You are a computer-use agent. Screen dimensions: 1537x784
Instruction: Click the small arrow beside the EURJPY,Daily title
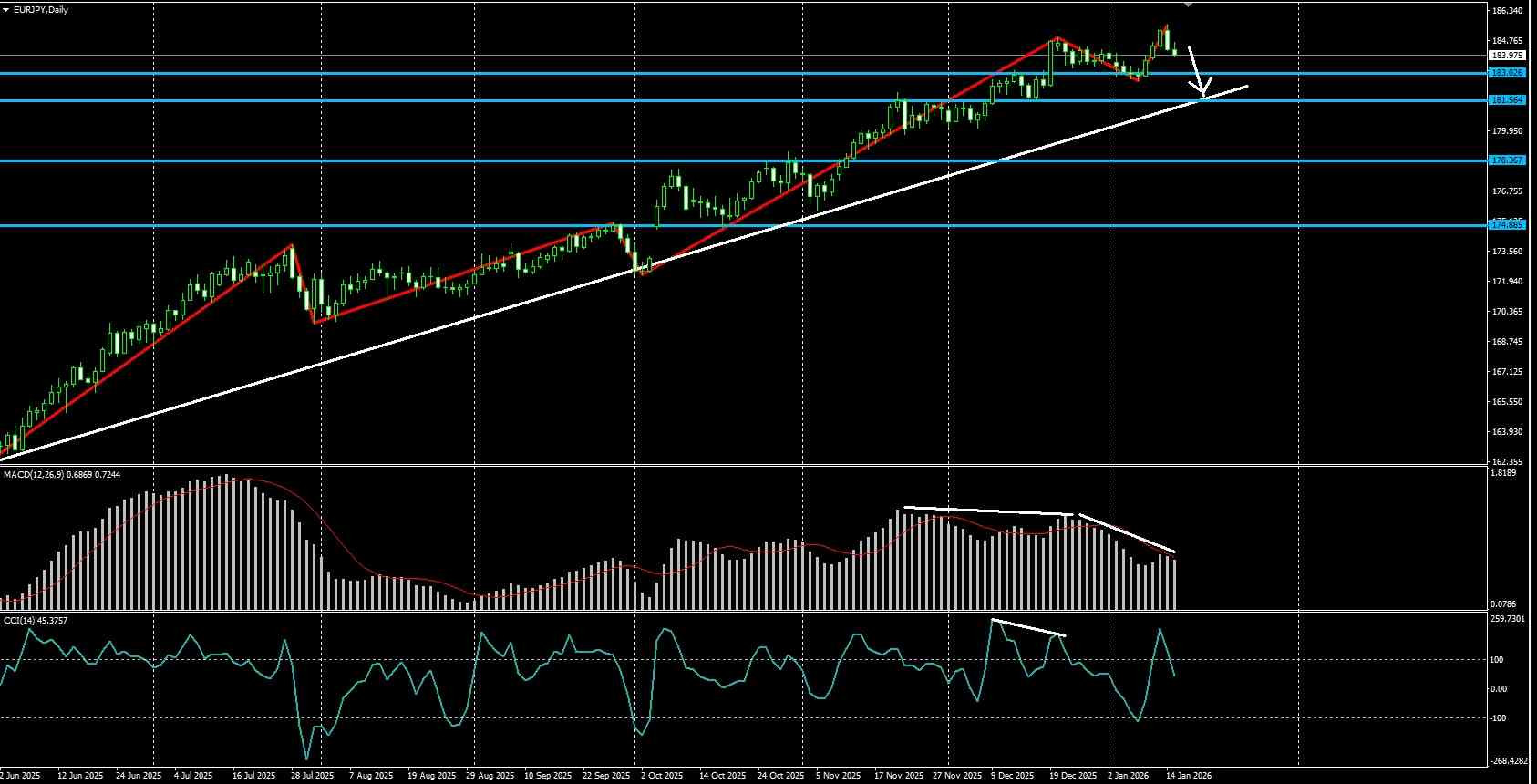(x=6, y=9)
